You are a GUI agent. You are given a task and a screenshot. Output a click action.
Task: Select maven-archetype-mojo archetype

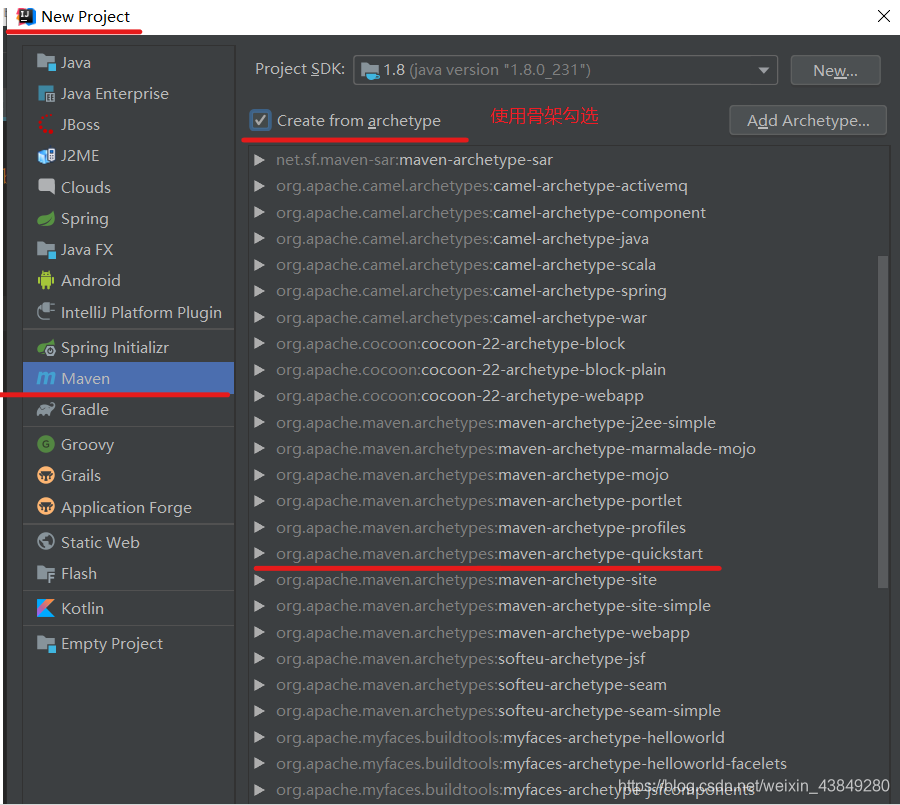(x=472, y=475)
